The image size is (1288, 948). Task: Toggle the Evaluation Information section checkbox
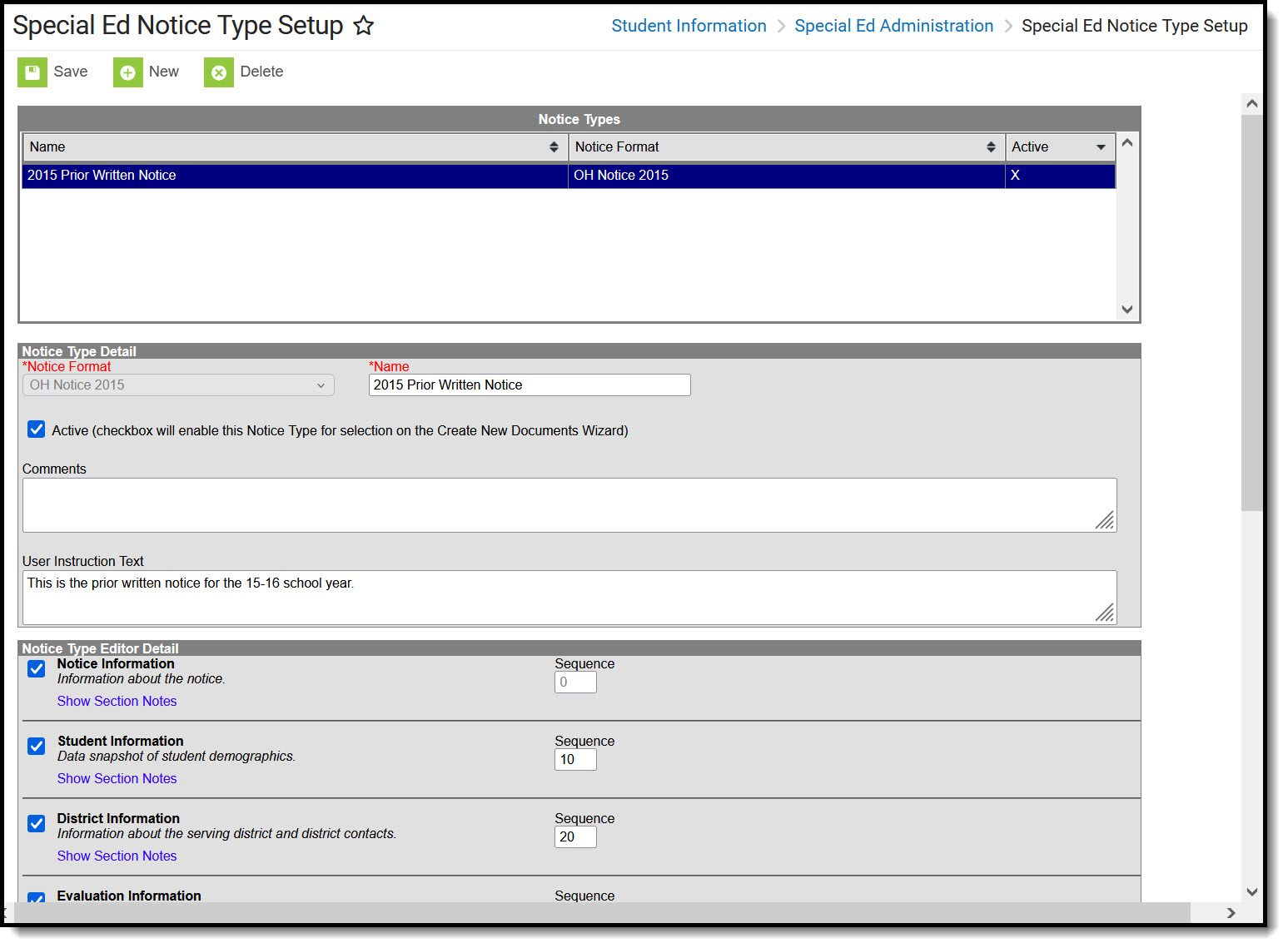coord(37,898)
